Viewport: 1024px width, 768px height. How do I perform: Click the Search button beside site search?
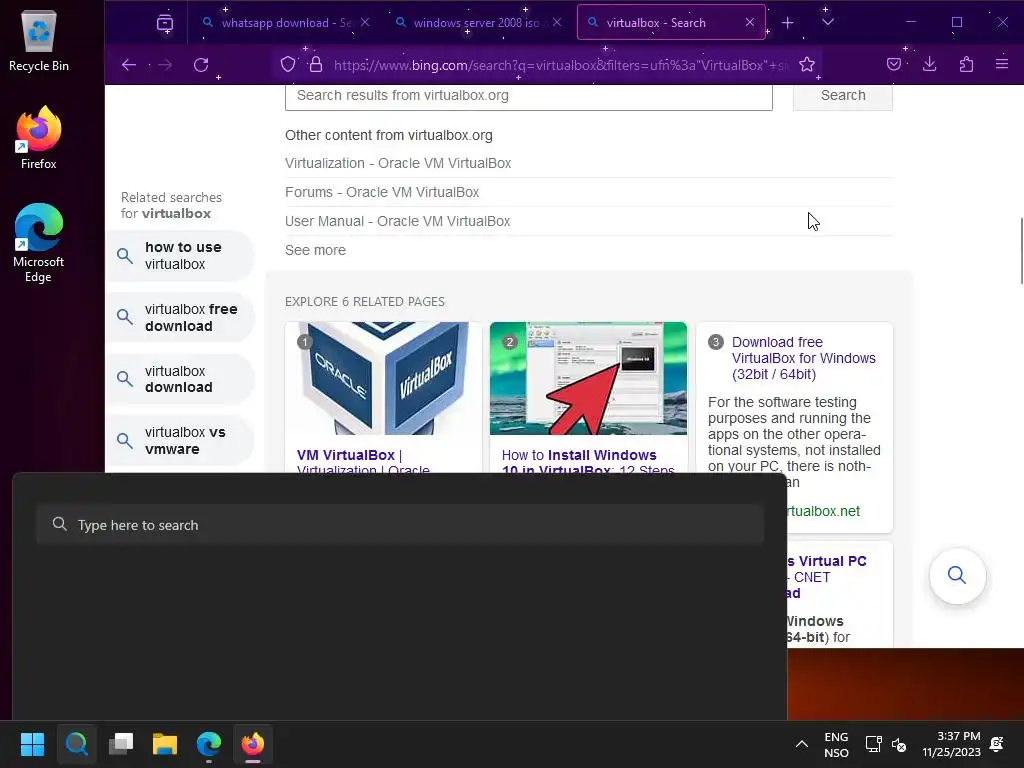click(842, 96)
